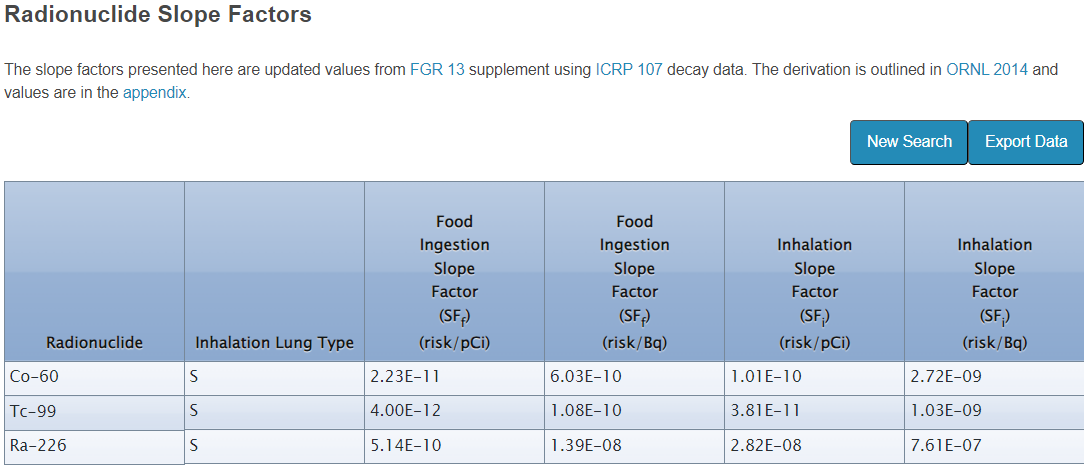Click the New Search button
The width and height of the screenshot is (1091, 473).
click(x=908, y=142)
